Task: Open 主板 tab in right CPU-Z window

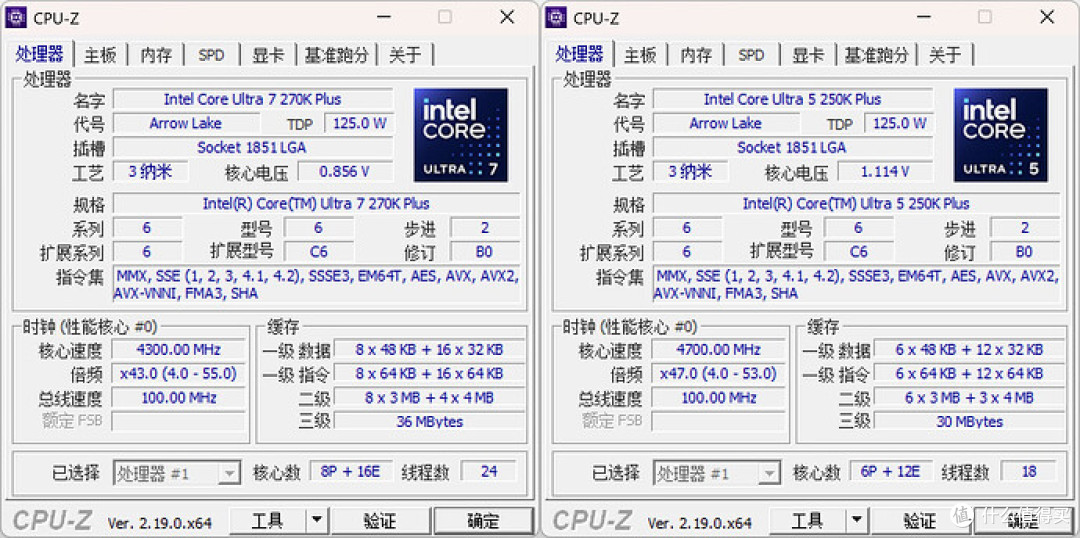Action: point(640,55)
